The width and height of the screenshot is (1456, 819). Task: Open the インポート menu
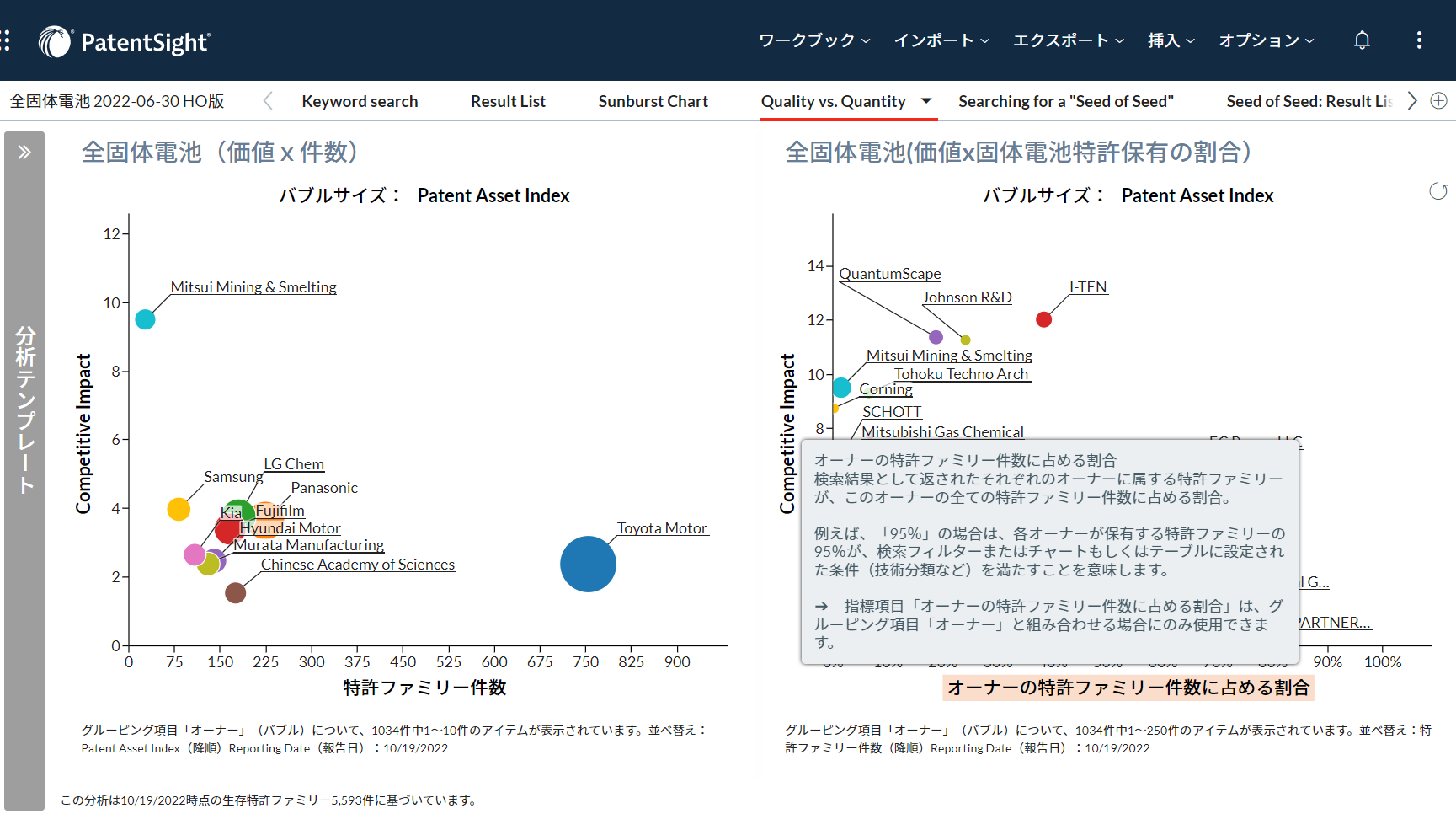(941, 40)
